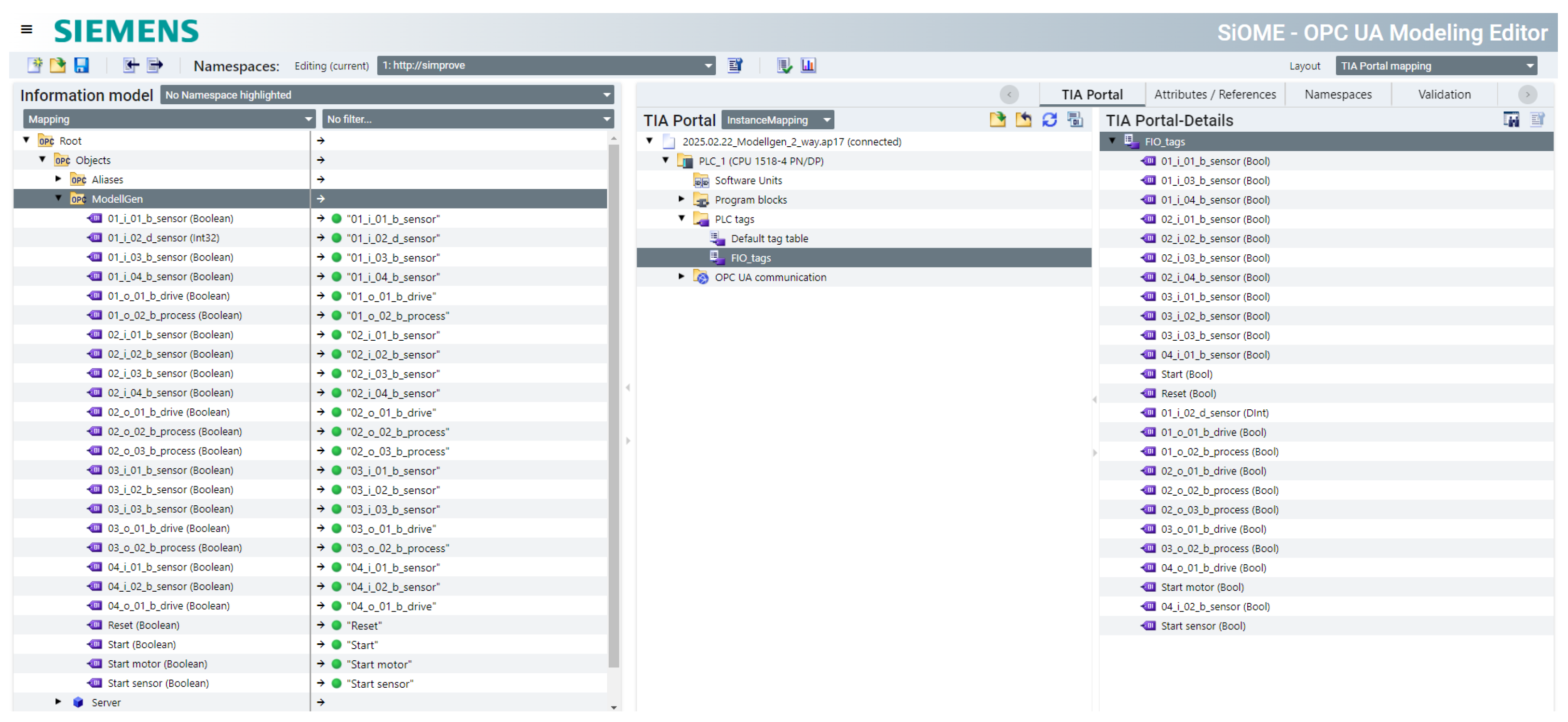
Task: Switch to the TIA Portal tab
Action: (1092, 95)
